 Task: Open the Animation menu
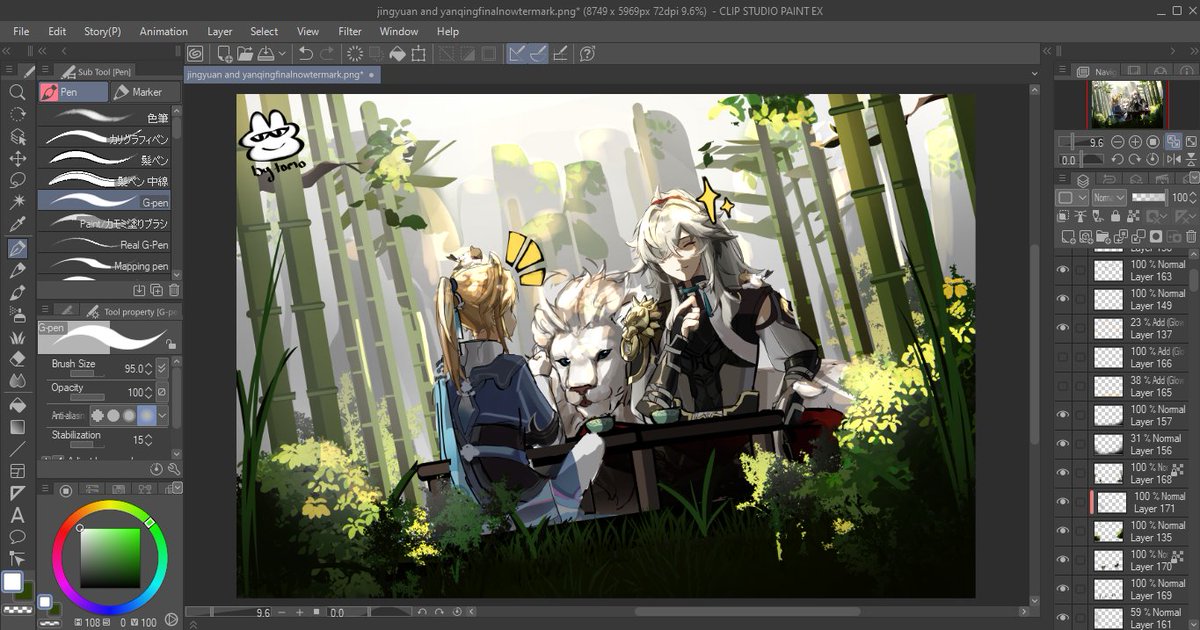[x=163, y=31]
